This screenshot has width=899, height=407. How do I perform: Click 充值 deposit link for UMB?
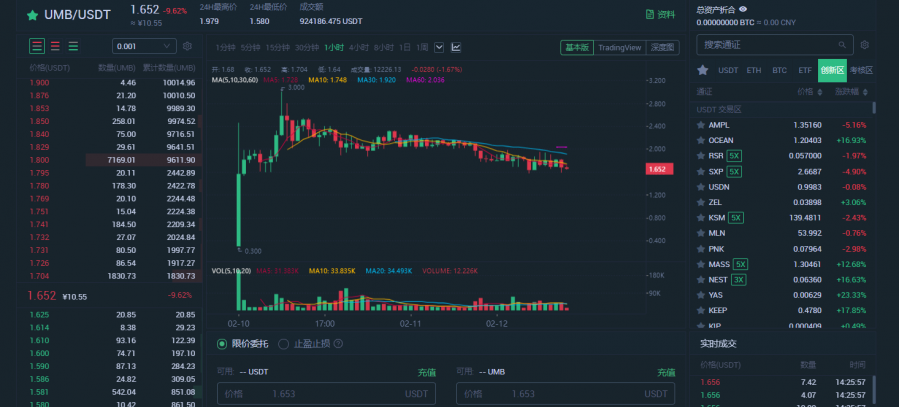(666, 373)
